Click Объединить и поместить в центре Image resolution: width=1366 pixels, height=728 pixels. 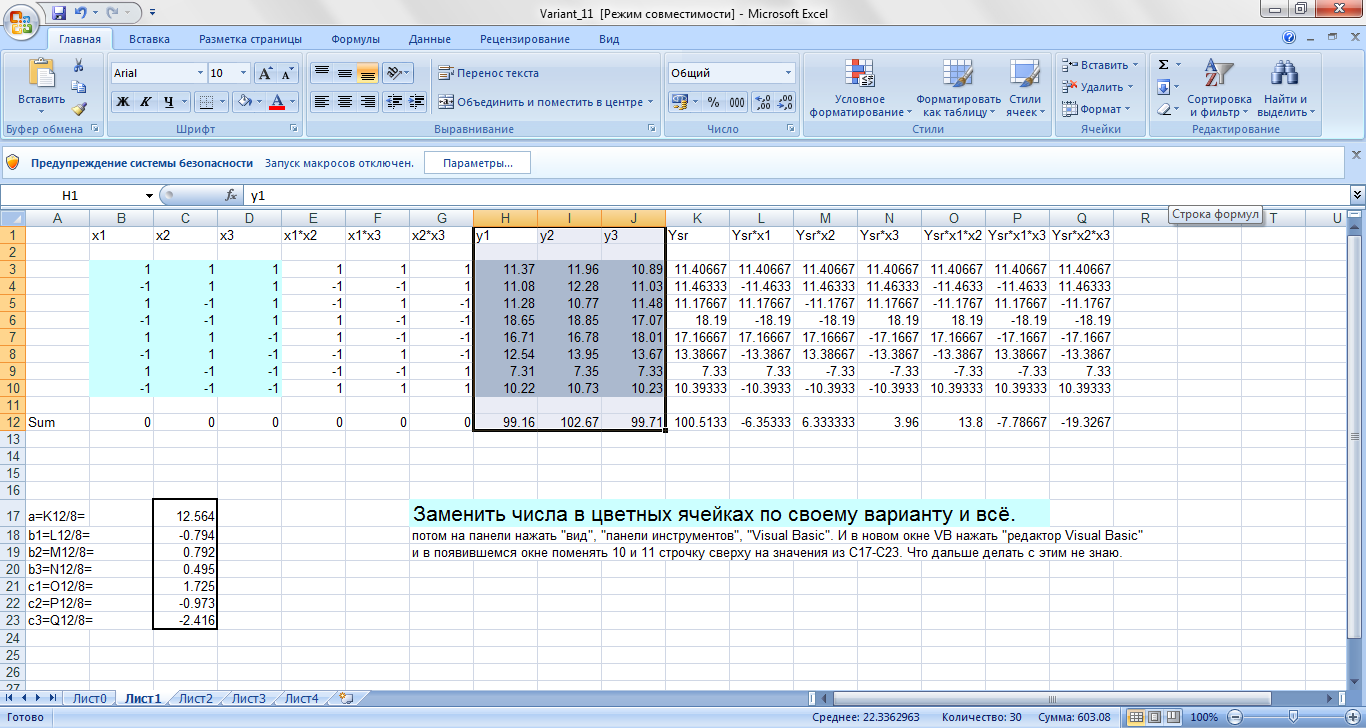tap(545, 102)
